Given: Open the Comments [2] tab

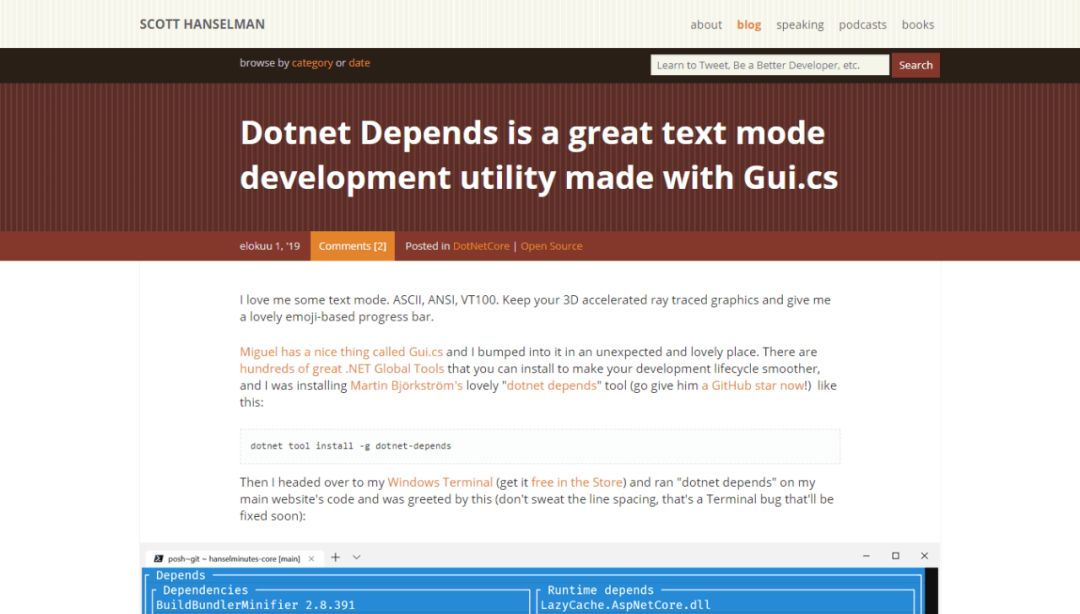Looking at the screenshot, I should tap(352, 246).
